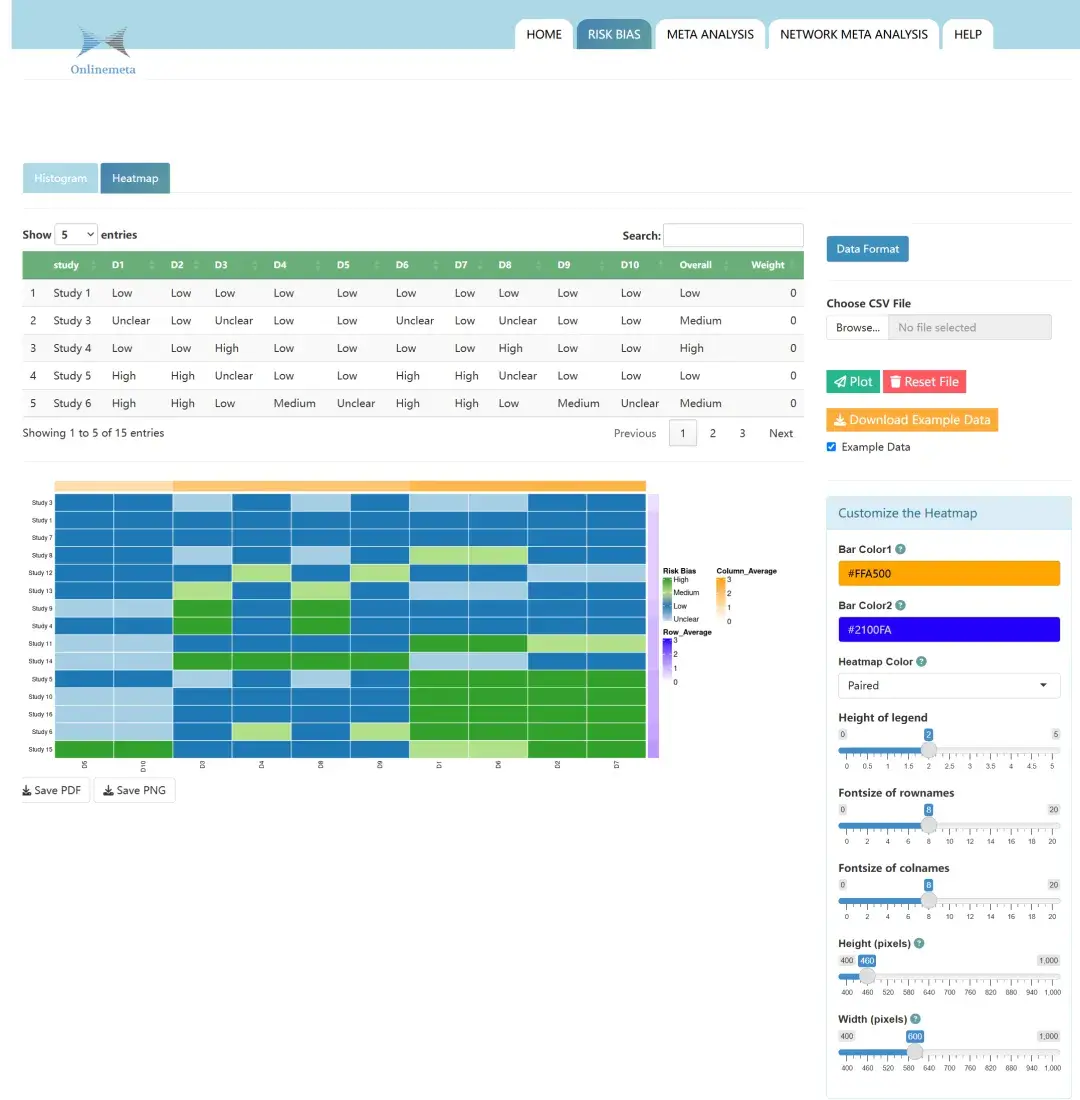Open NETWORK META ANALYSIS tab
This screenshot has width=1080, height=1100.
854,34
